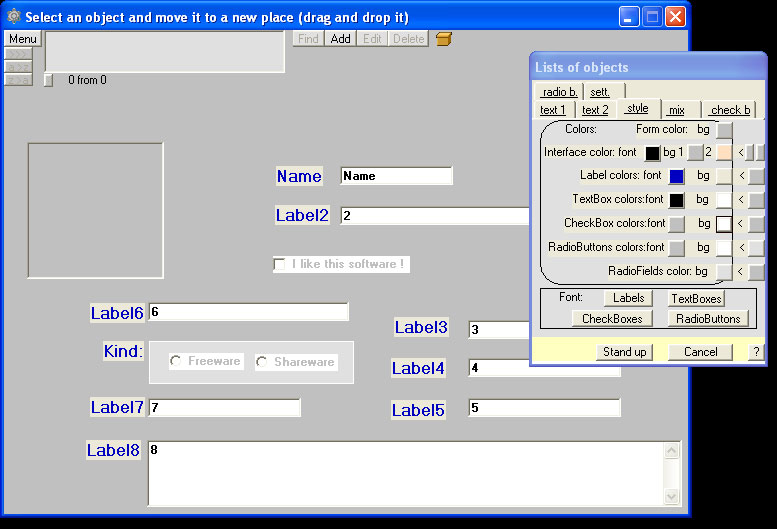
Task: Click the z>a sort button
Action: point(19,80)
